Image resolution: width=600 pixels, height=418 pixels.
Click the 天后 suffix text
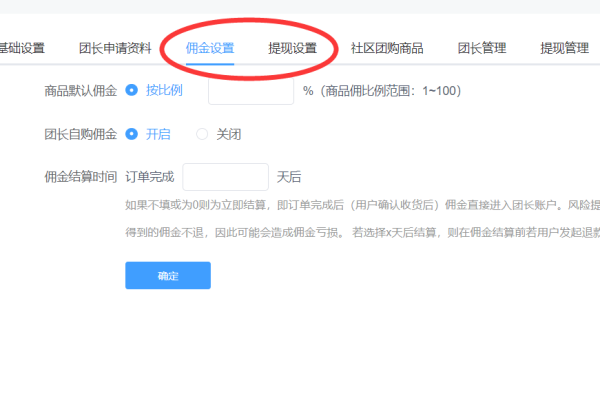(289, 177)
